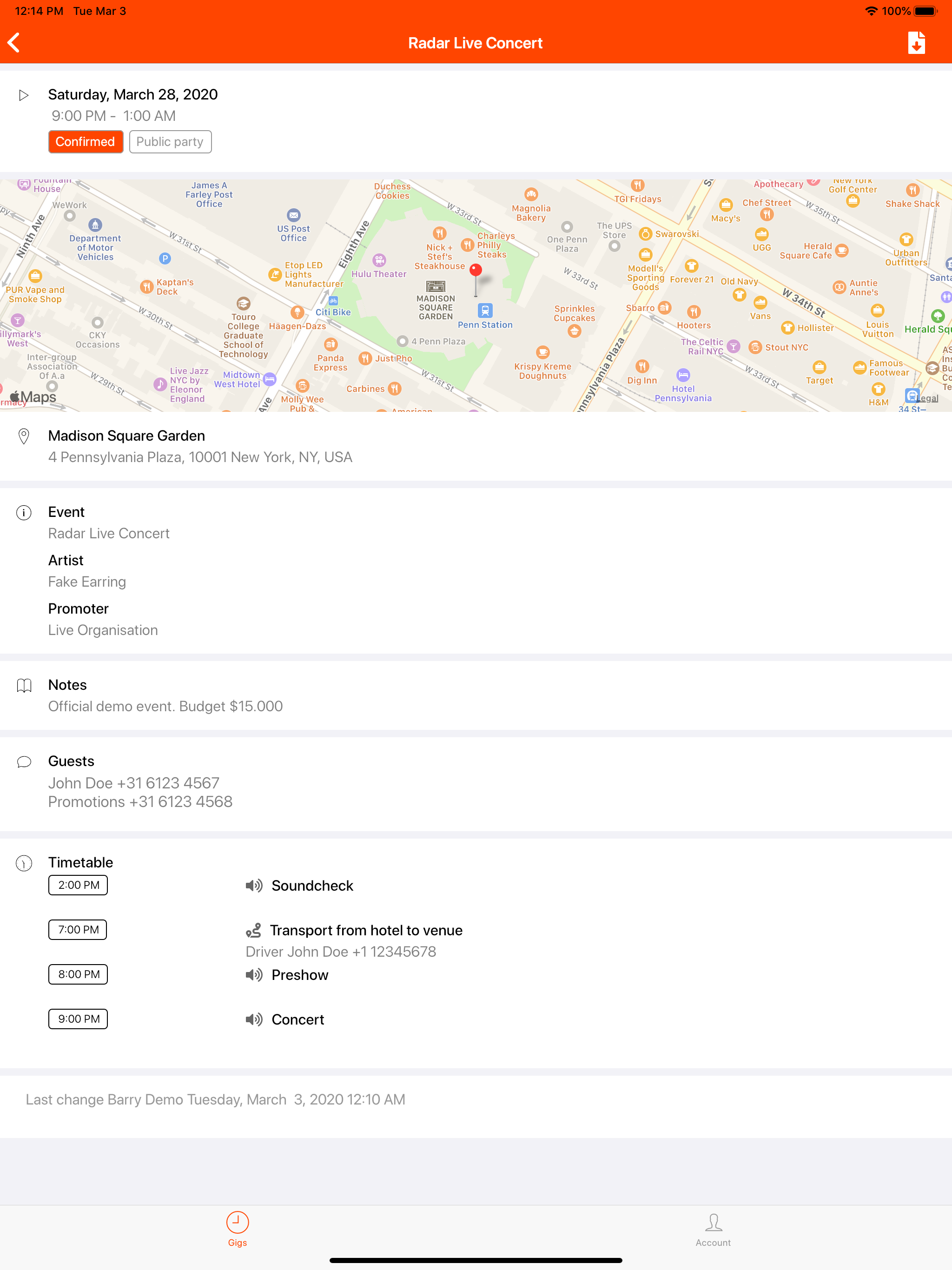The width and height of the screenshot is (952, 1270).
Task: Tap the Sprinkles Cupcakes icon on map
Action: pos(574,331)
